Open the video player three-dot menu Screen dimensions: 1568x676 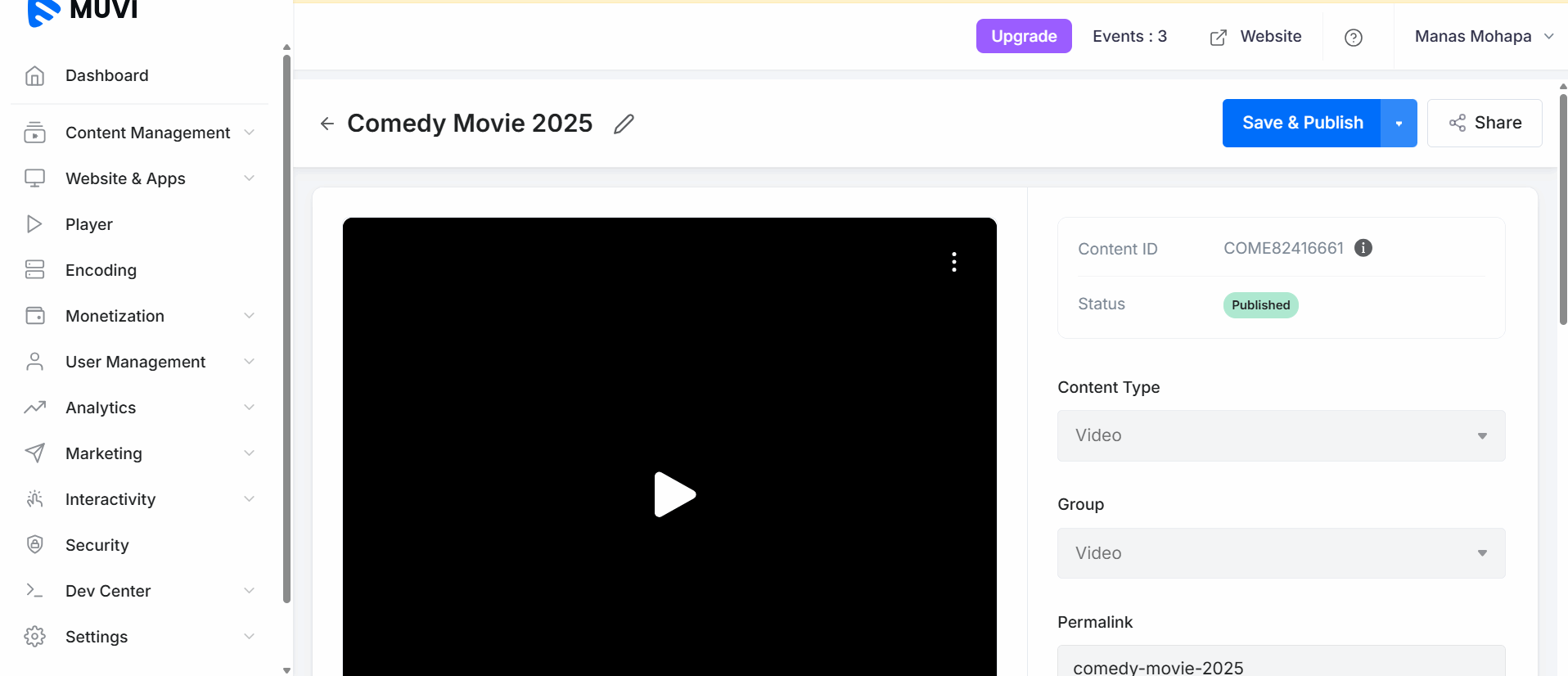(953, 262)
